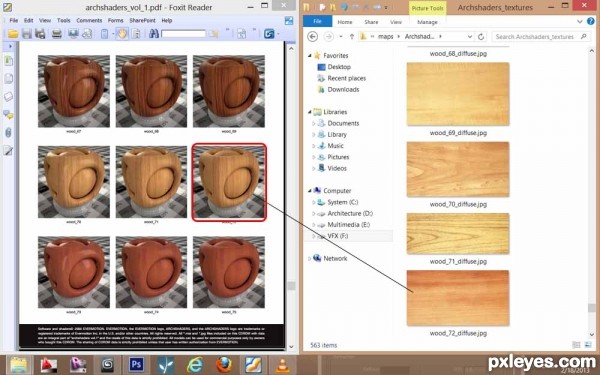The width and height of the screenshot is (600, 375).
Task: Expand the Foxit navigation panel arrow
Action: 10,46
